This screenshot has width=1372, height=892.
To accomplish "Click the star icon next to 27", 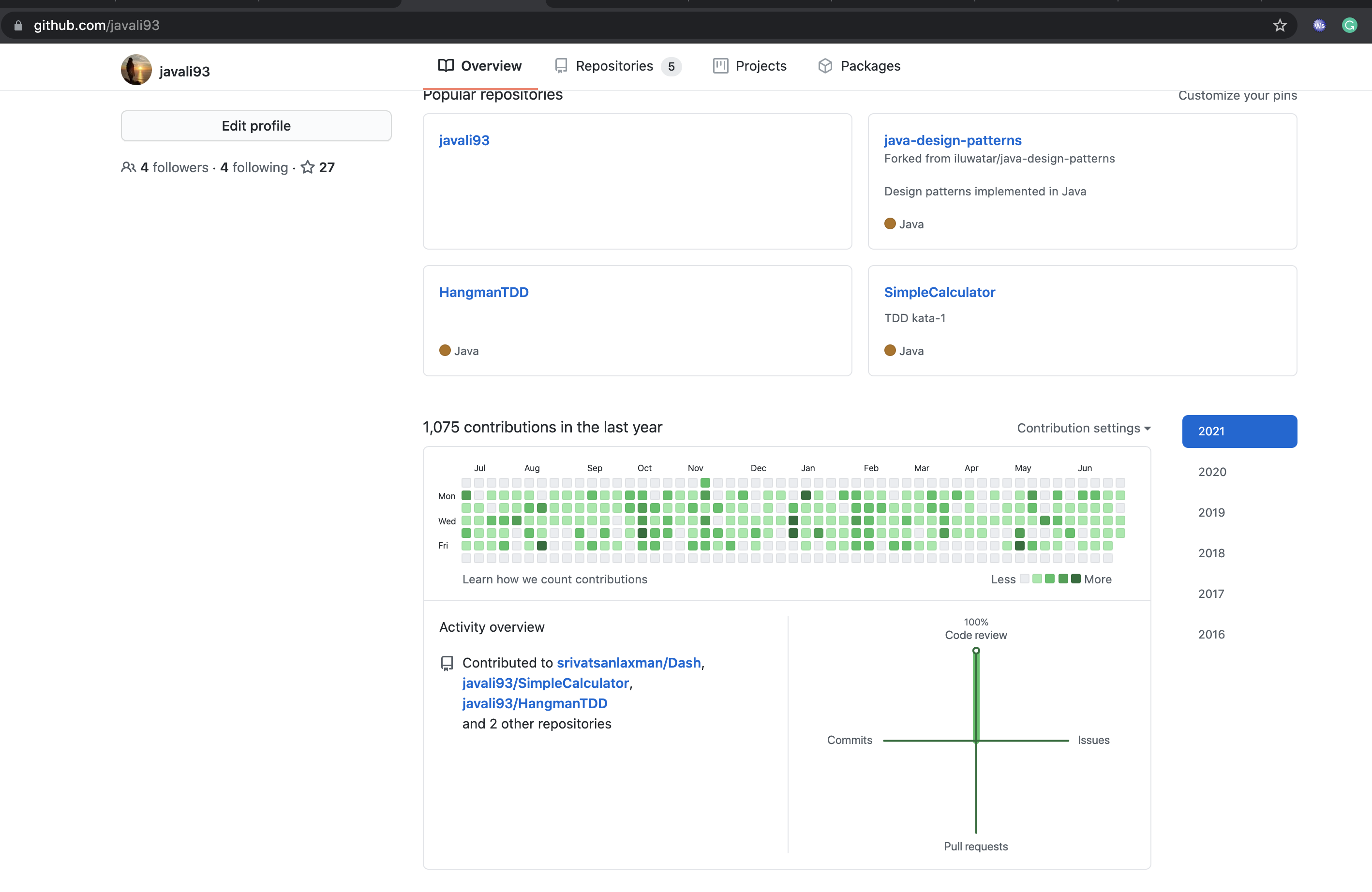I will coord(308,167).
